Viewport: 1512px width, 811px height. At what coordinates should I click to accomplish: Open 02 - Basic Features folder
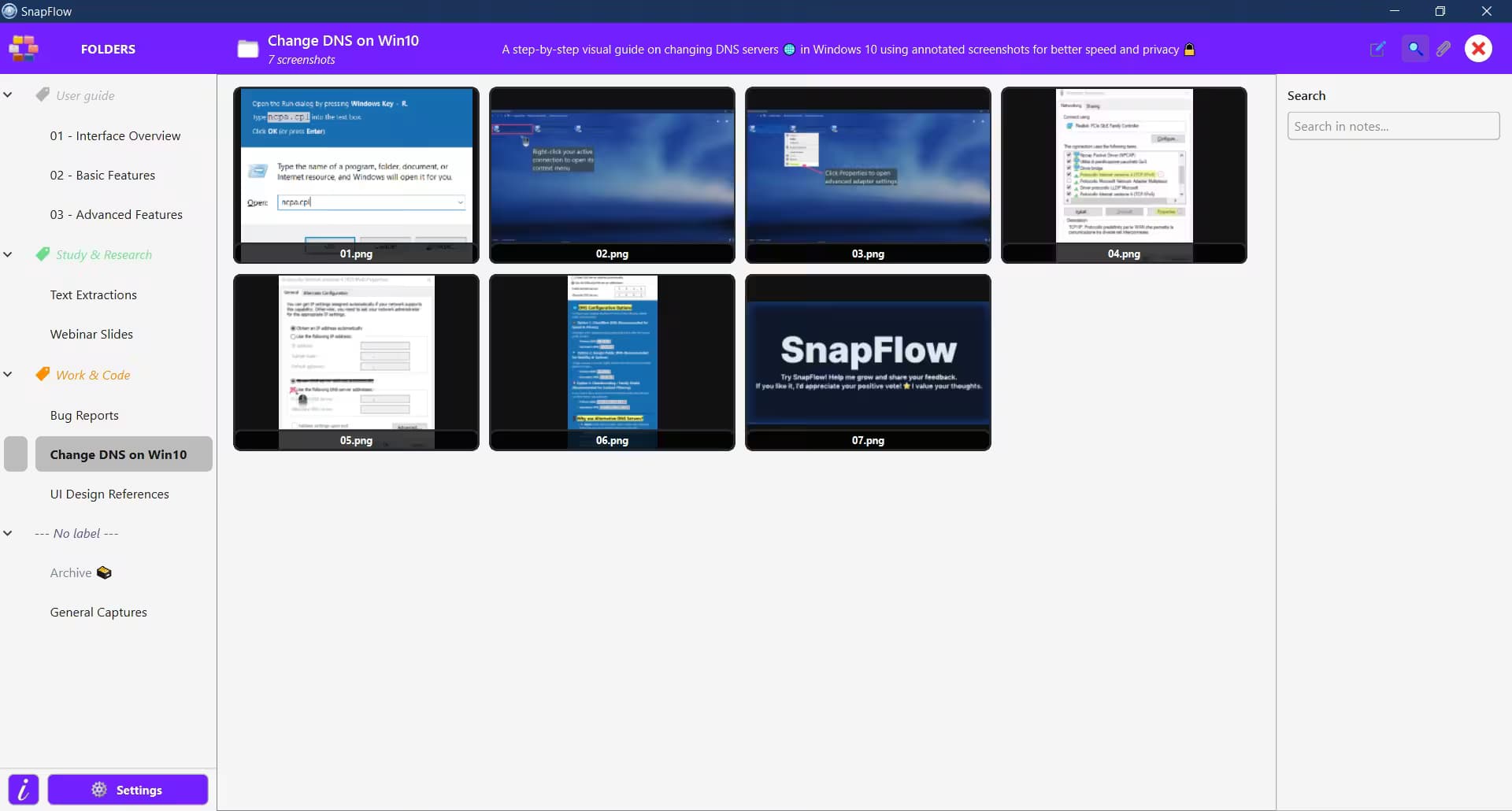[x=102, y=175]
